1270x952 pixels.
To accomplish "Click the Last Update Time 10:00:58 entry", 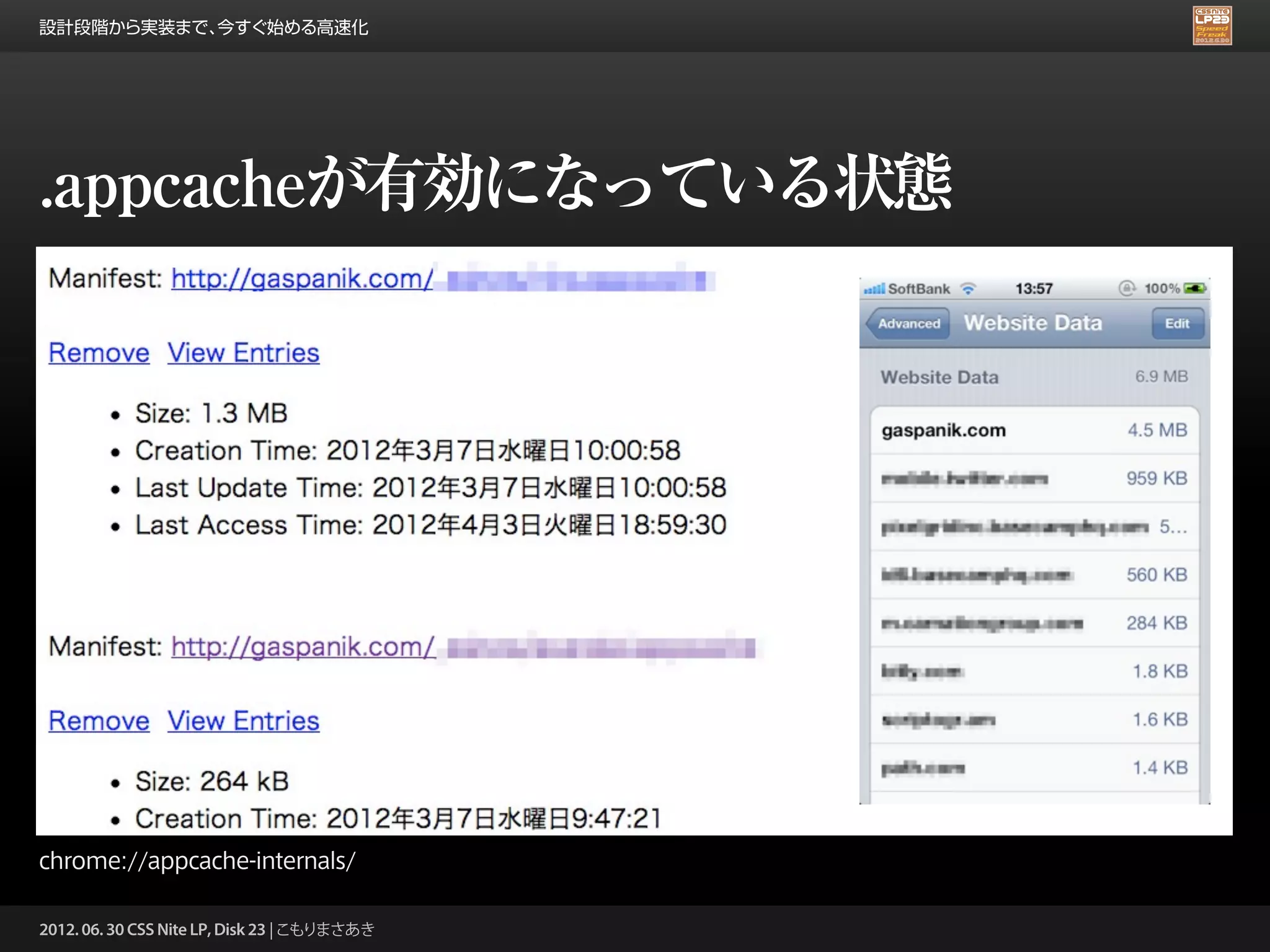I will click(x=430, y=488).
